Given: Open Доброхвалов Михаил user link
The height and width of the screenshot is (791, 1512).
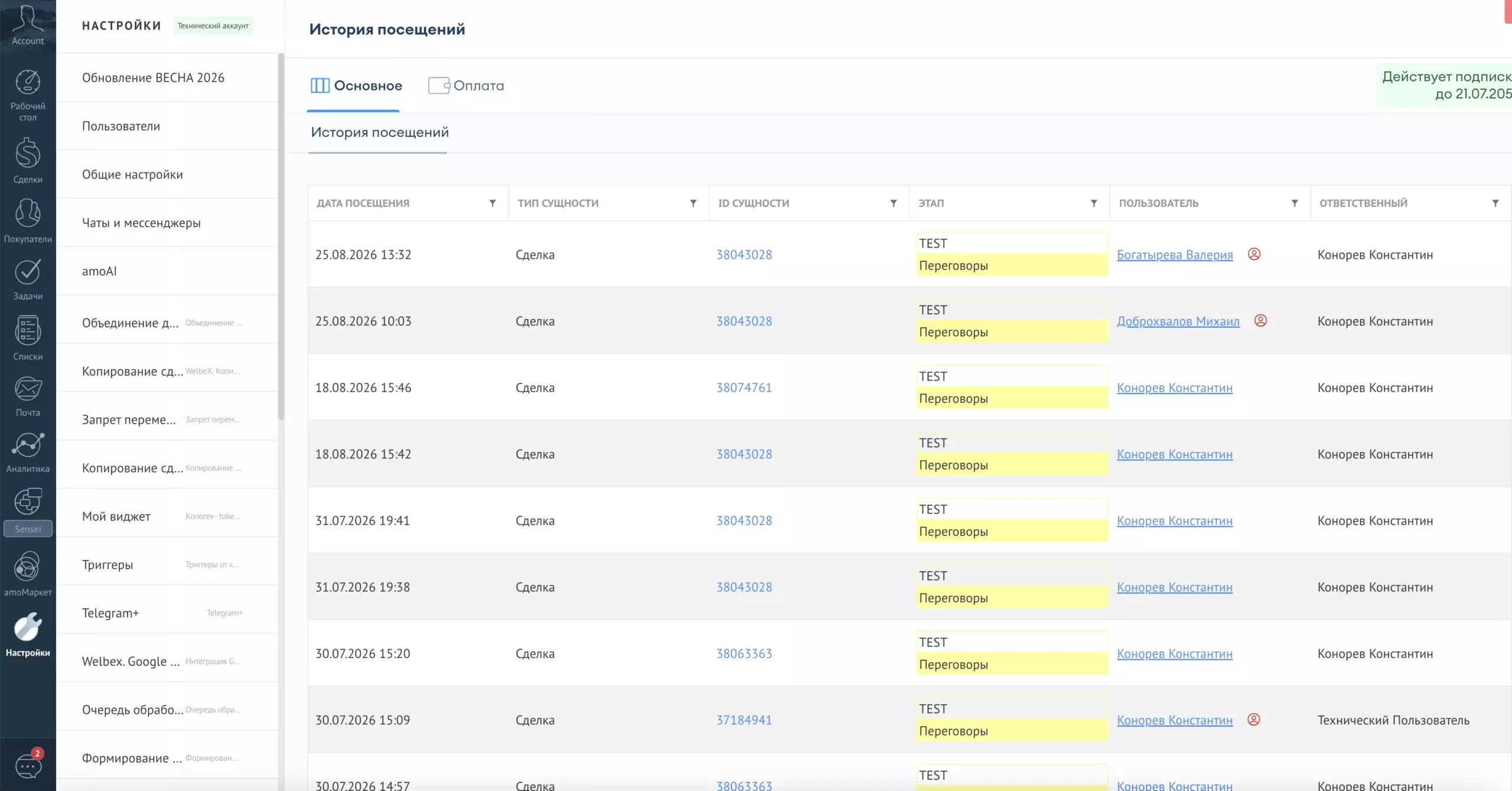Looking at the screenshot, I should tap(1178, 321).
